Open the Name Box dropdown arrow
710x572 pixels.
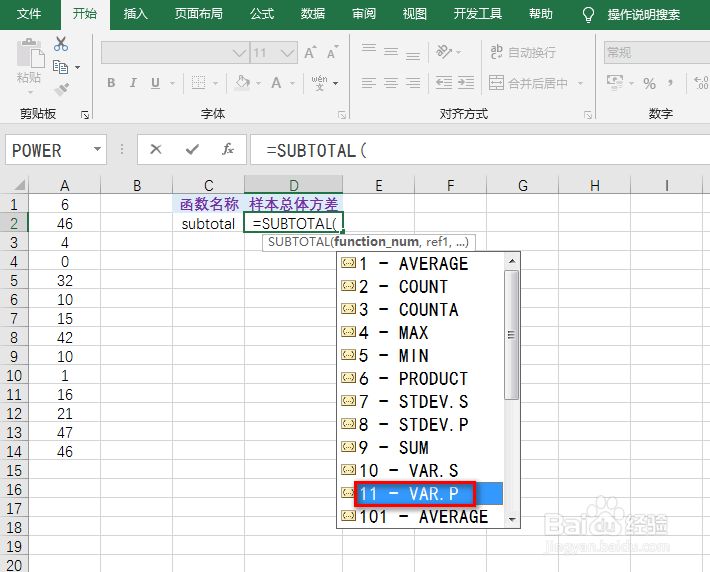97,149
